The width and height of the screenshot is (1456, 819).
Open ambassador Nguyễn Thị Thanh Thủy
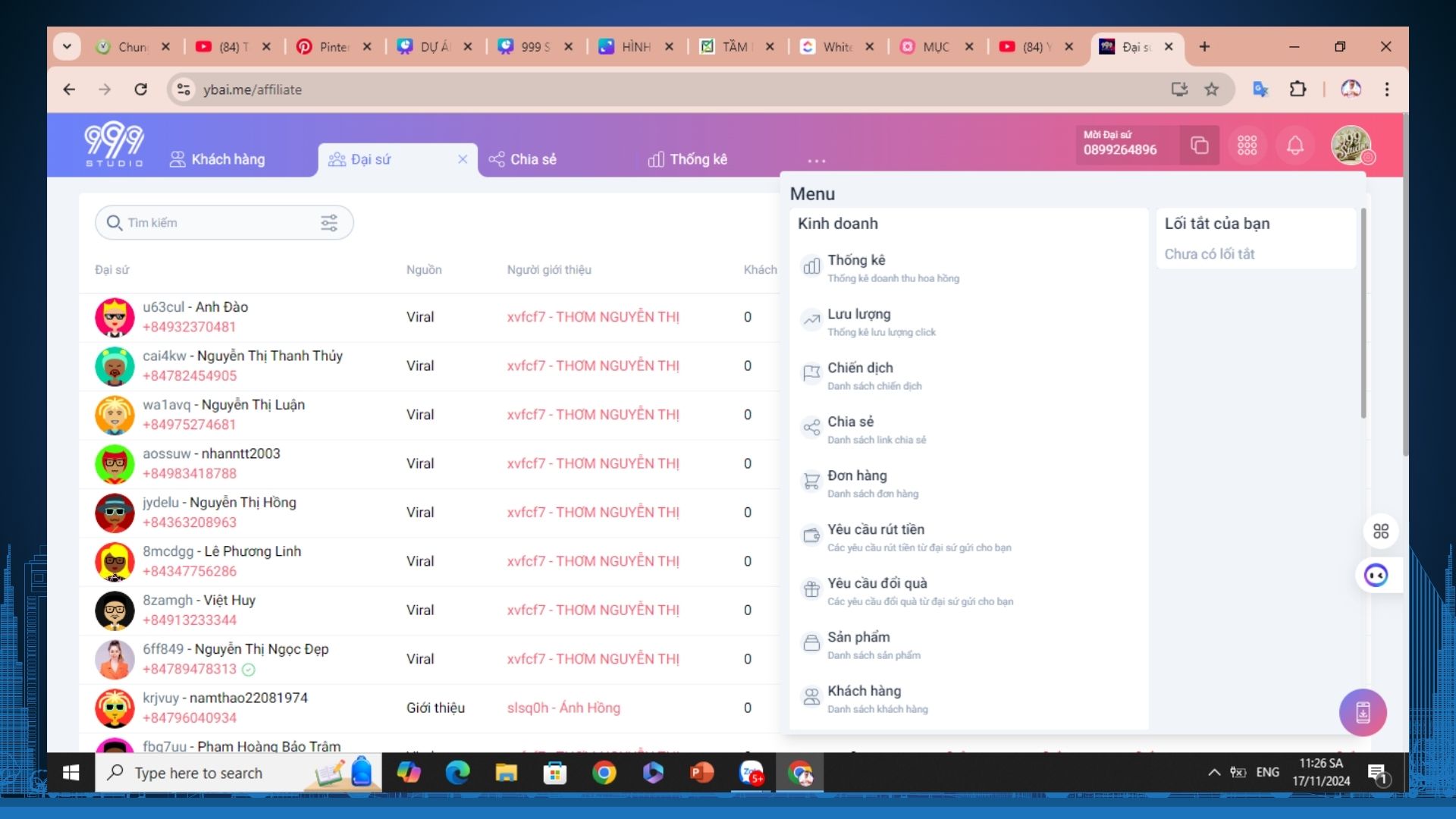pos(243,356)
